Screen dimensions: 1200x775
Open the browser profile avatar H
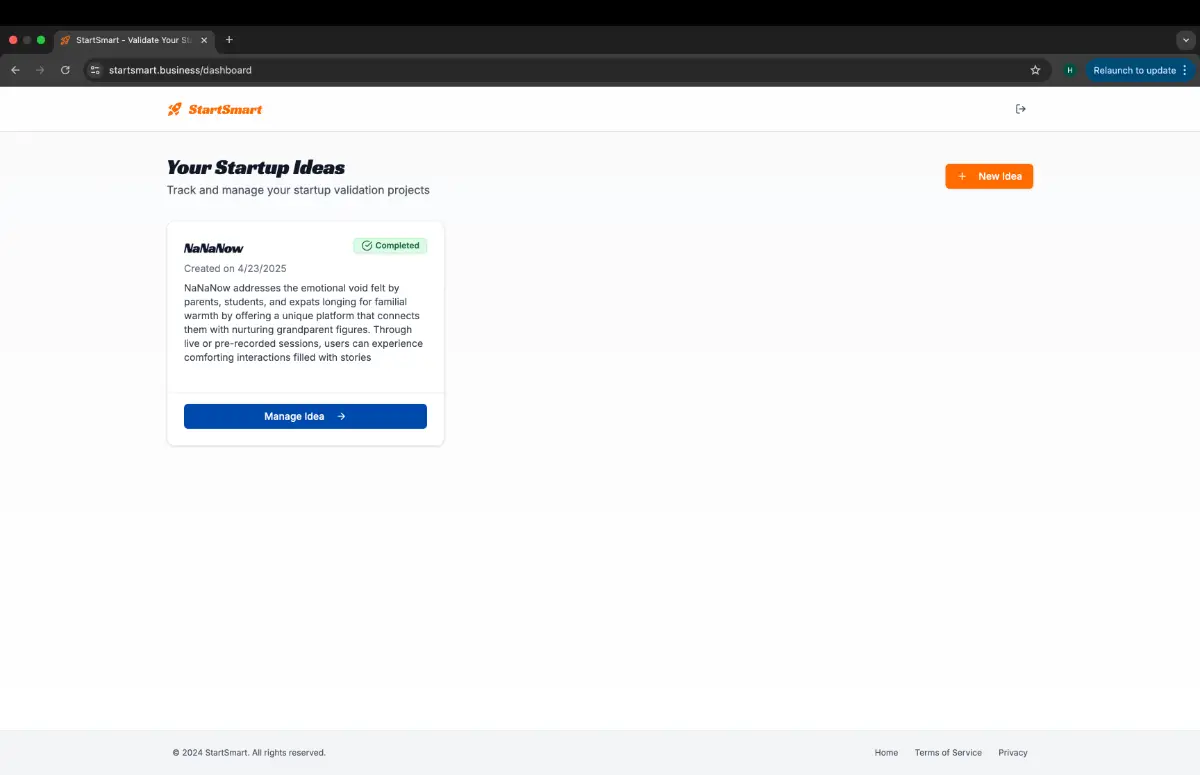[1070, 70]
